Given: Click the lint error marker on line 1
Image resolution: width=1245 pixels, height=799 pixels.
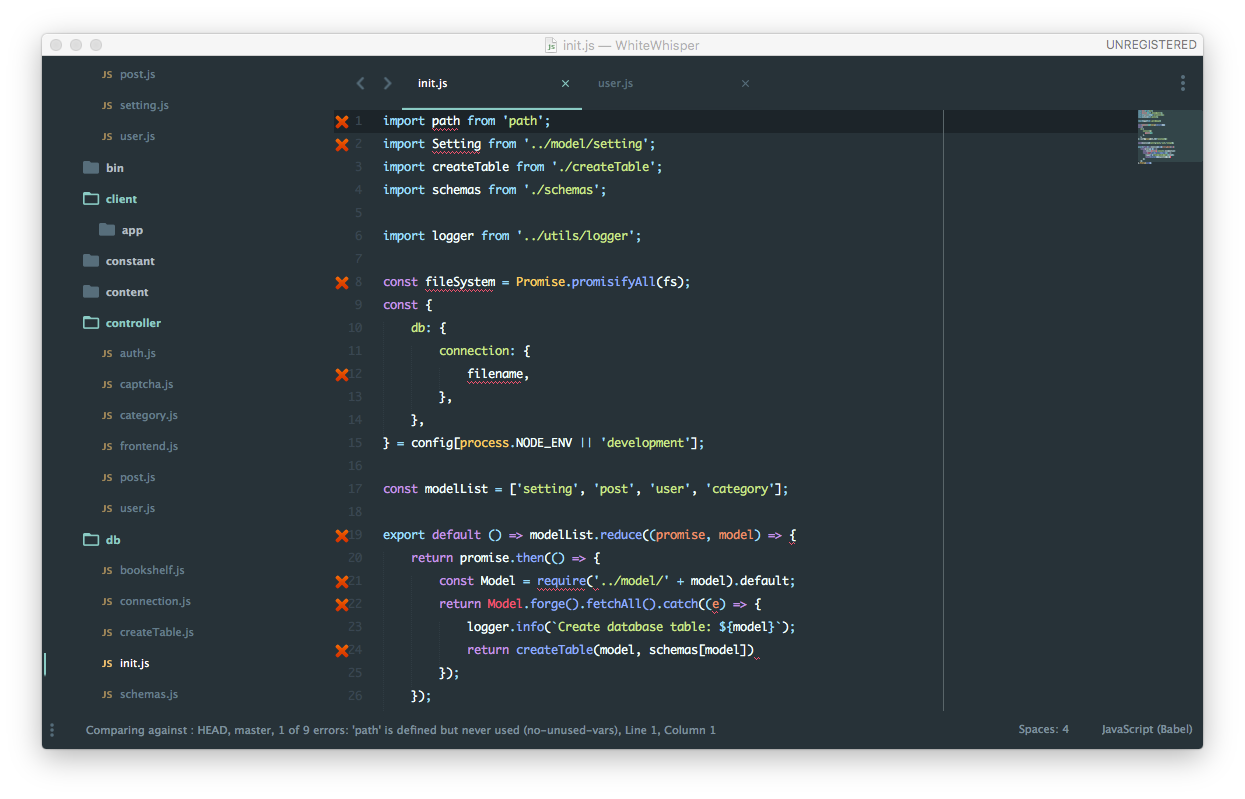Looking at the screenshot, I should click(342, 121).
